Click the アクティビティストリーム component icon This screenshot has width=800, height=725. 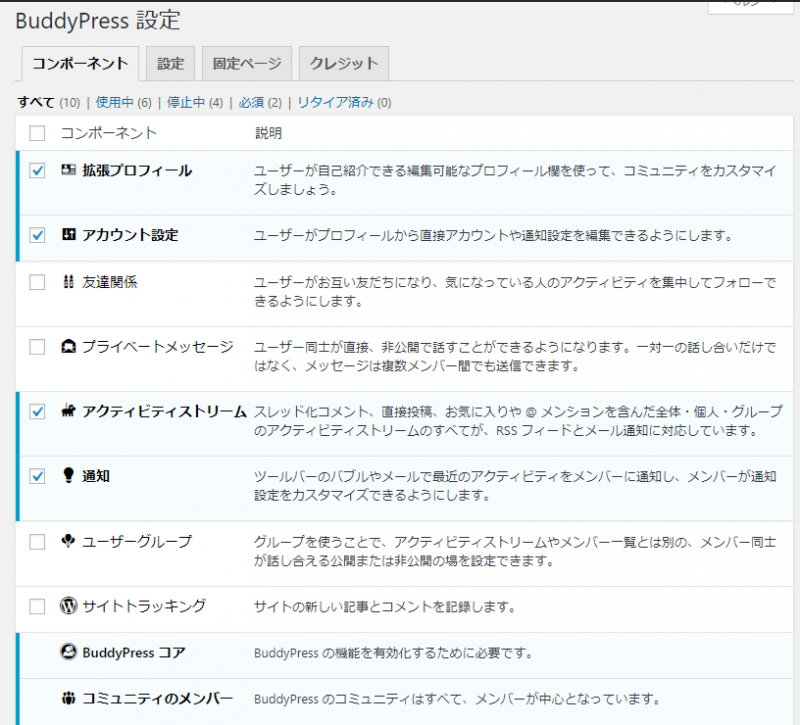point(69,411)
